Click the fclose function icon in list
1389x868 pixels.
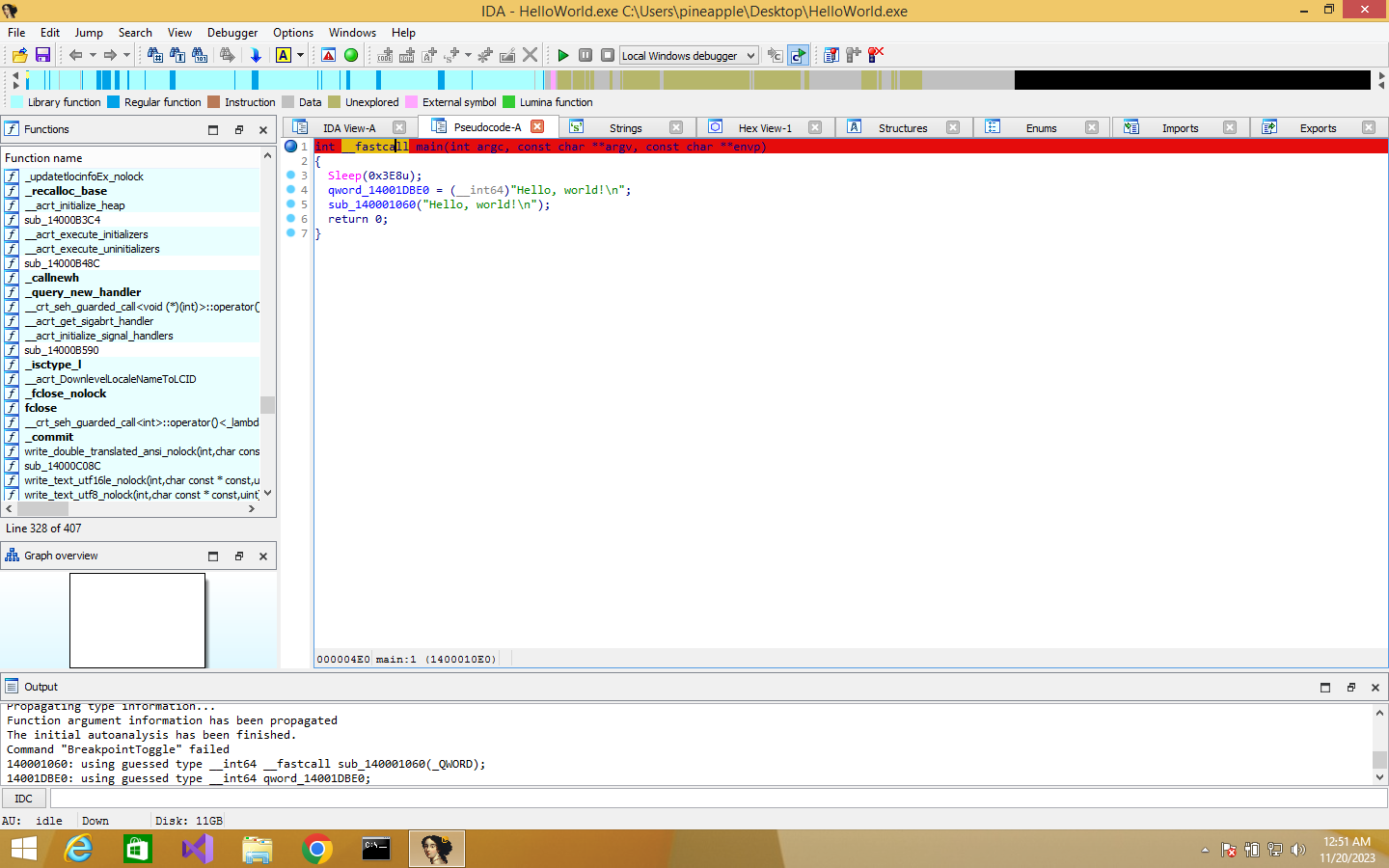12,408
